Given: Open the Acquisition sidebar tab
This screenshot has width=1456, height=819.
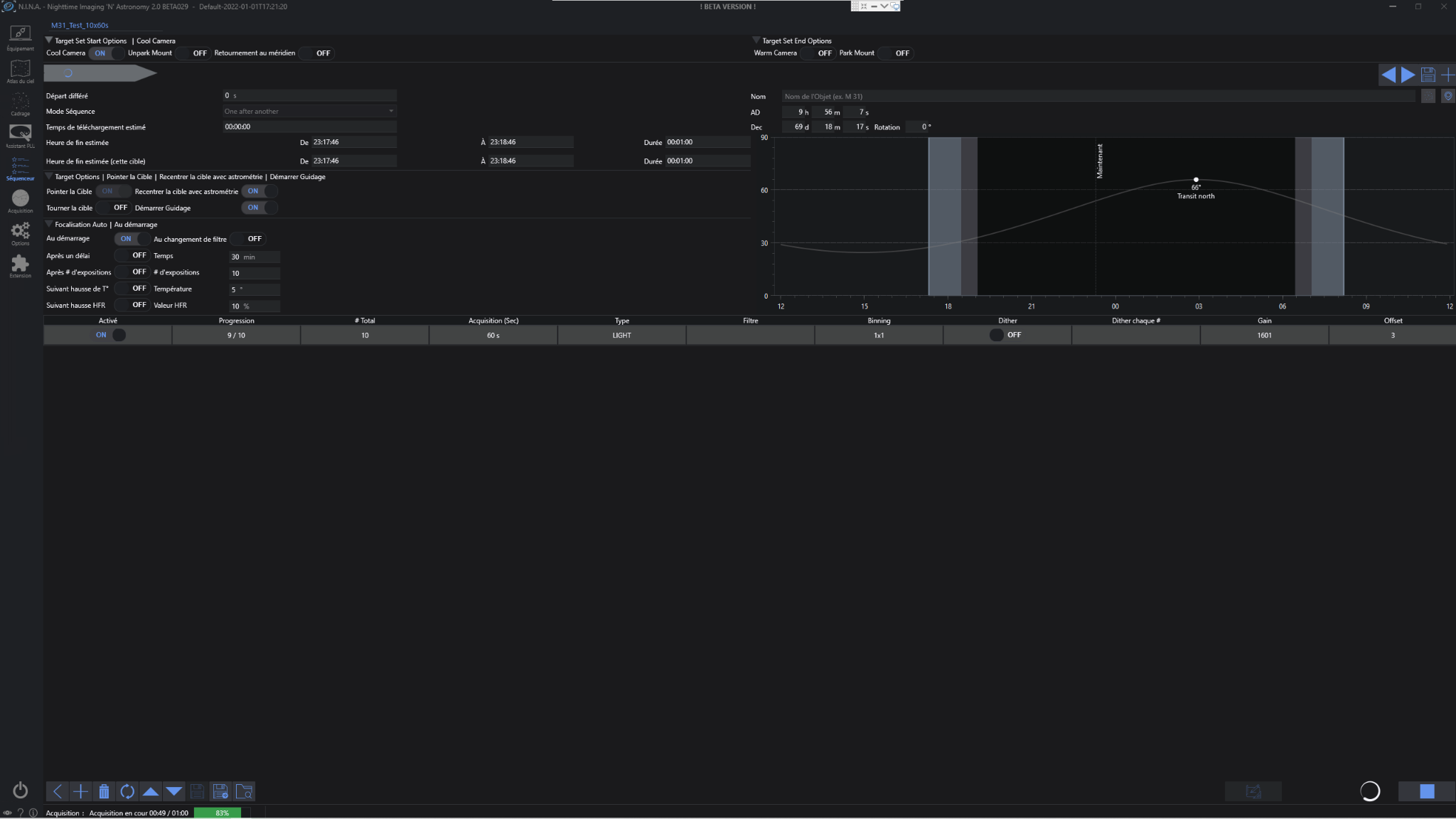Looking at the screenshot, I should point(20,201).
